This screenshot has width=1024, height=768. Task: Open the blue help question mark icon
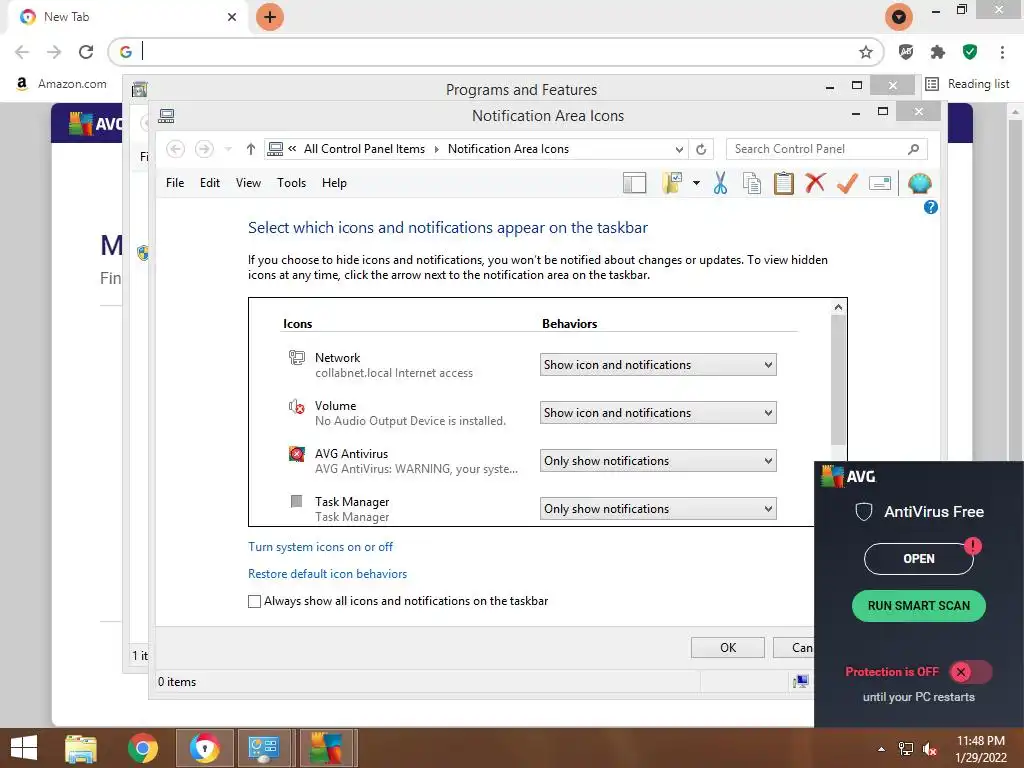pyautogui.click(x=931, y=208)
